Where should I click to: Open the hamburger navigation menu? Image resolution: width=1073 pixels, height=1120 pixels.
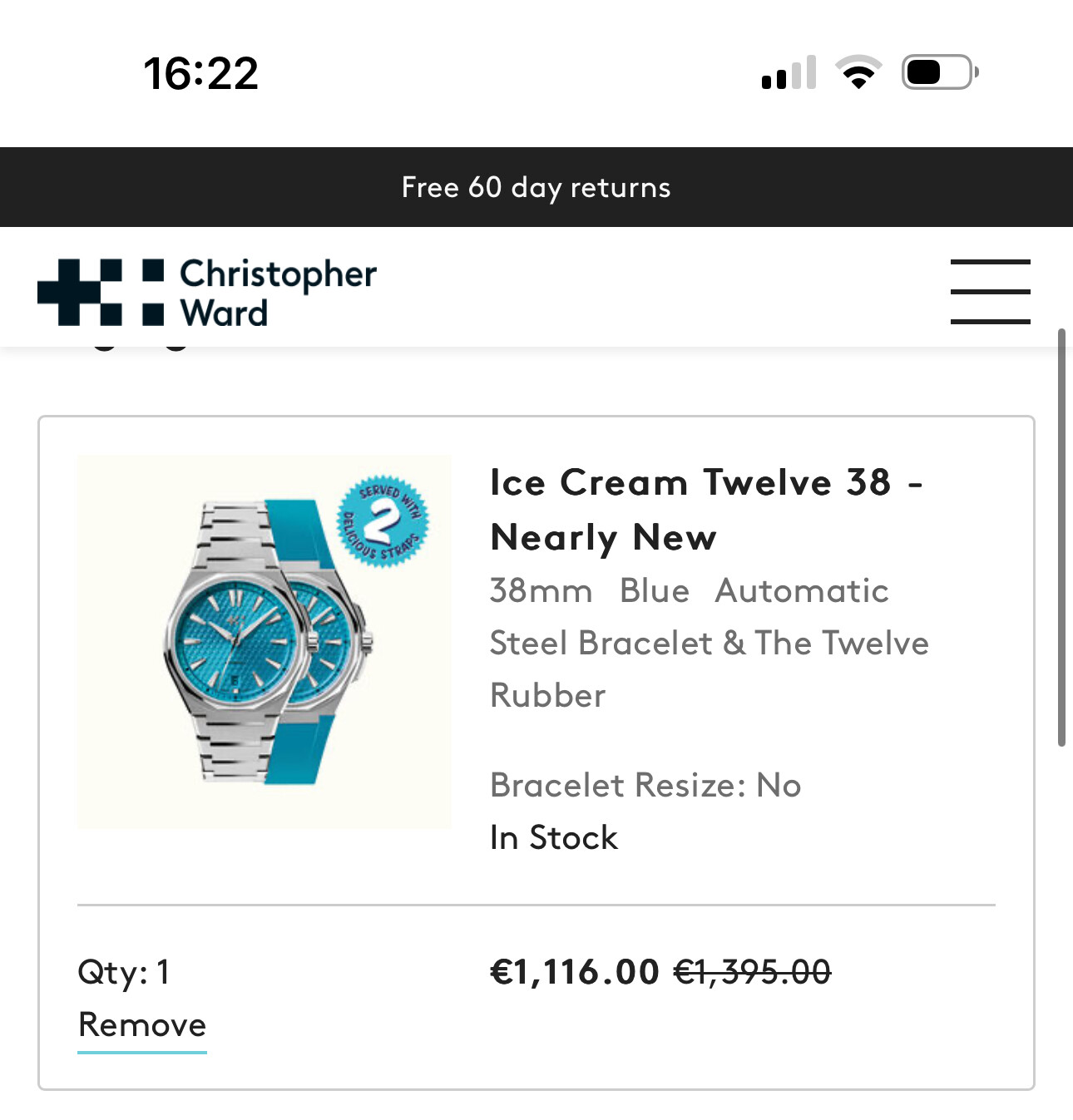pyautogui.click(x=990, y=291)
